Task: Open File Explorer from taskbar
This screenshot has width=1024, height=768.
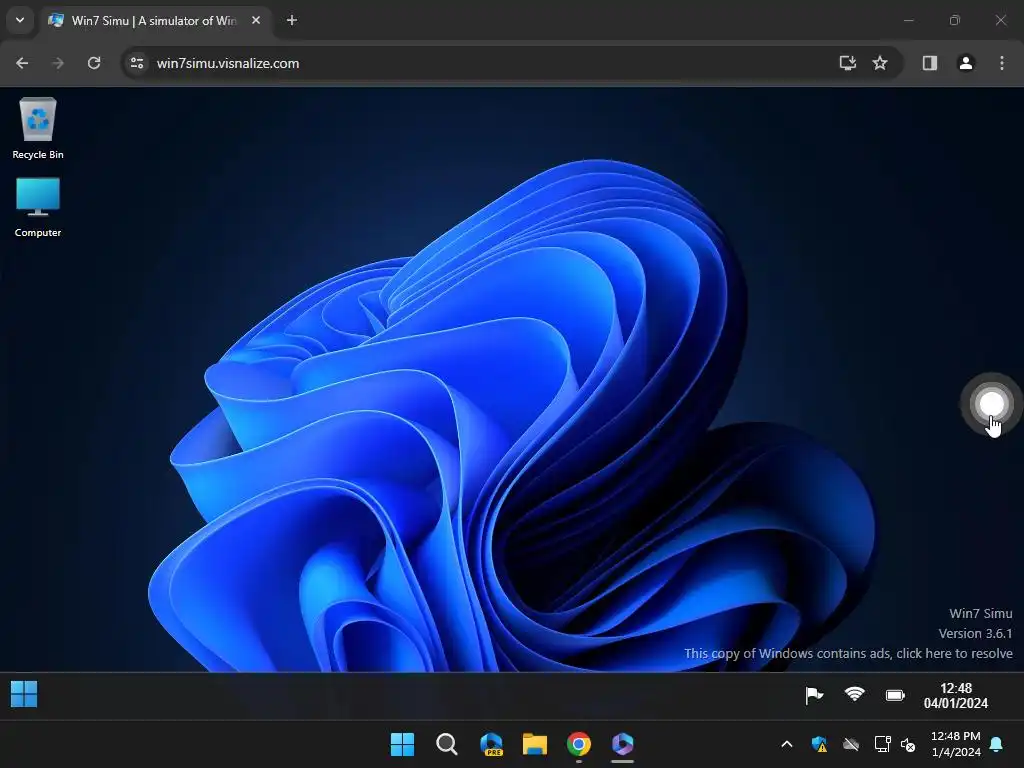Action: (535, 744)
